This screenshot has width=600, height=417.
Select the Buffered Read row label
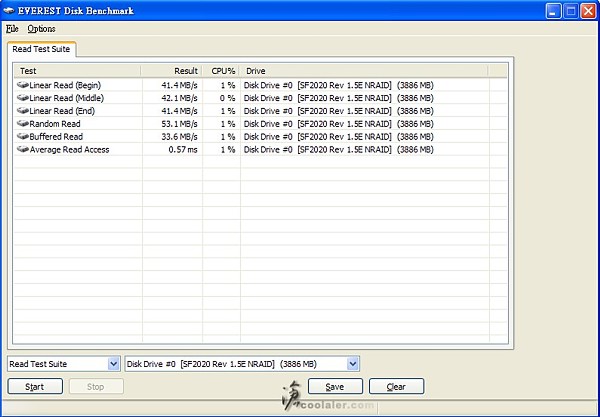click(x=56, y=137)
